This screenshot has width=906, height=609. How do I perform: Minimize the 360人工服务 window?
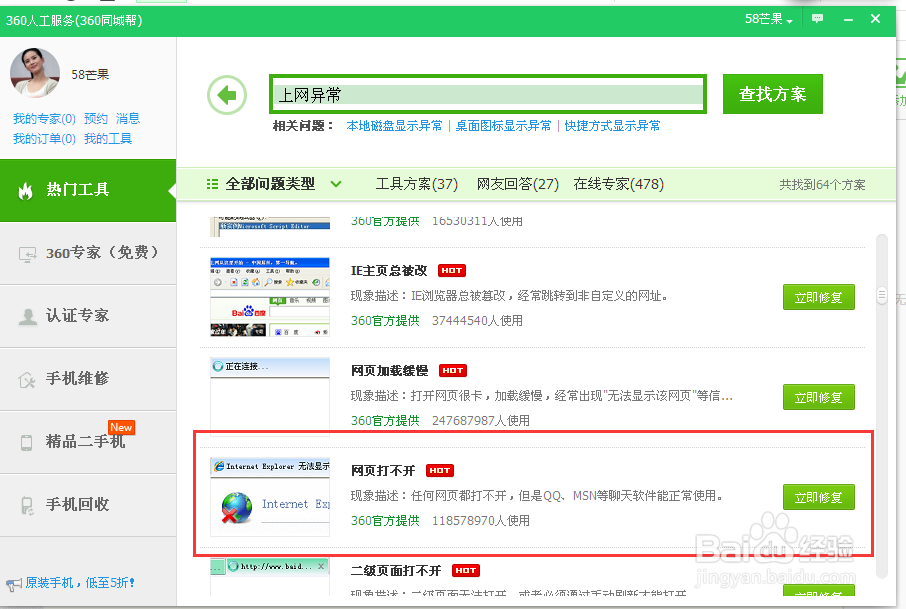pos(848,19)
